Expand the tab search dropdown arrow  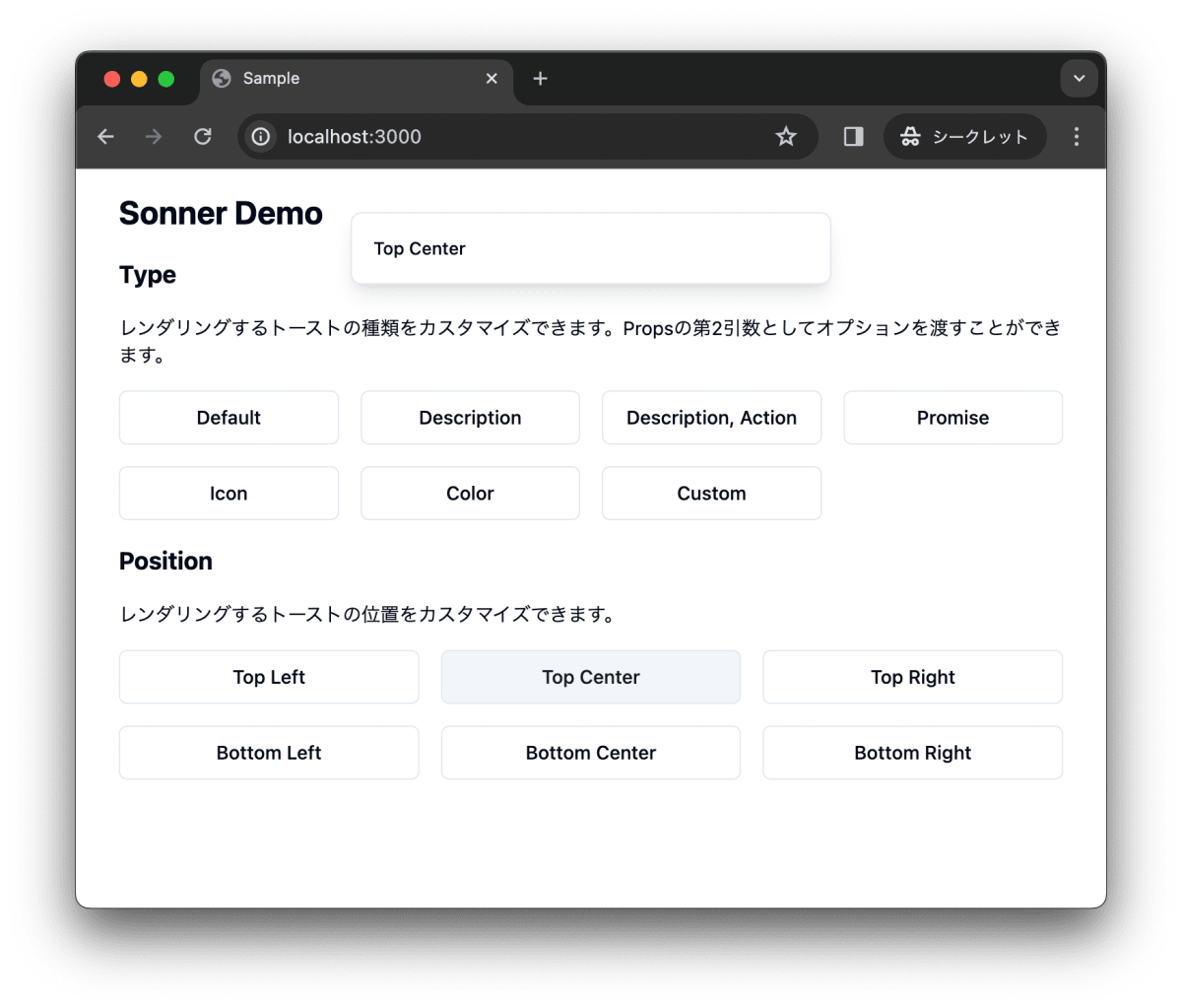(x=1079, y=79)
